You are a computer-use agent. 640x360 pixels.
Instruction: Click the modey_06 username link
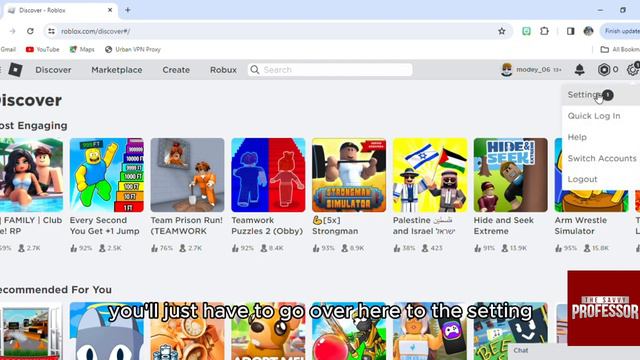(x=533, y=70)
